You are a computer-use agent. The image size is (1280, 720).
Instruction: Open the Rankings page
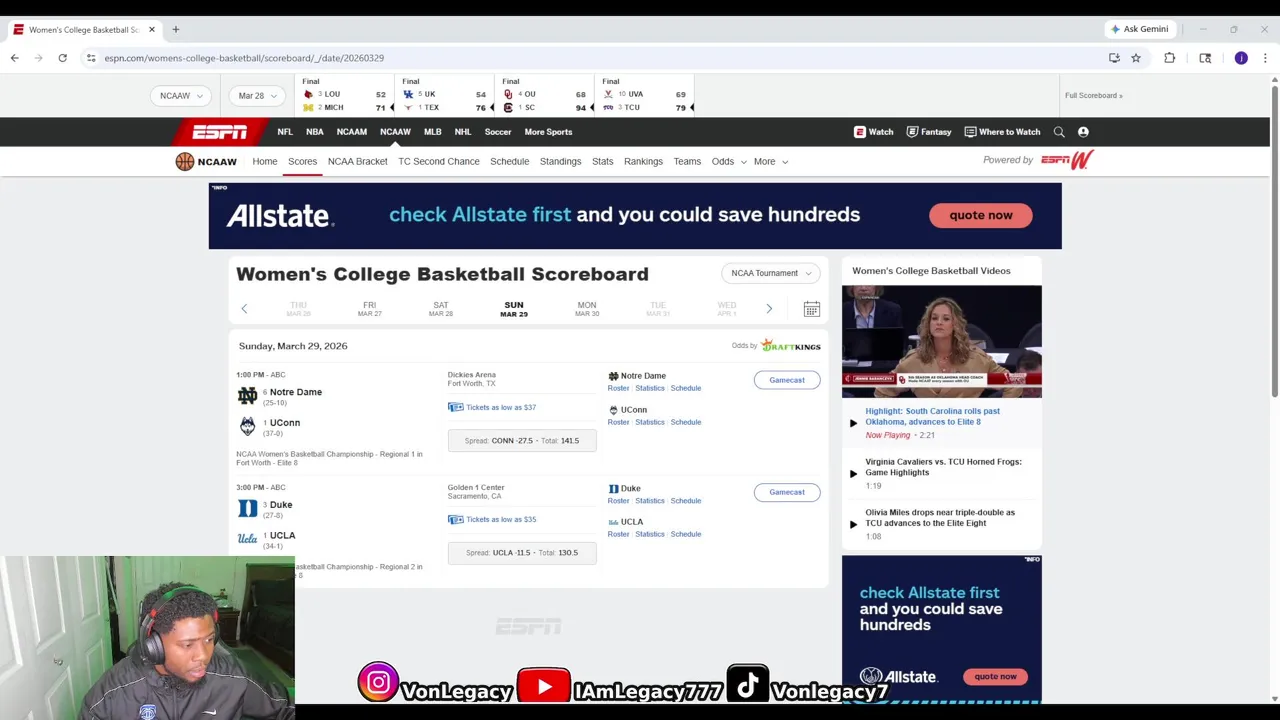[643, 162]
